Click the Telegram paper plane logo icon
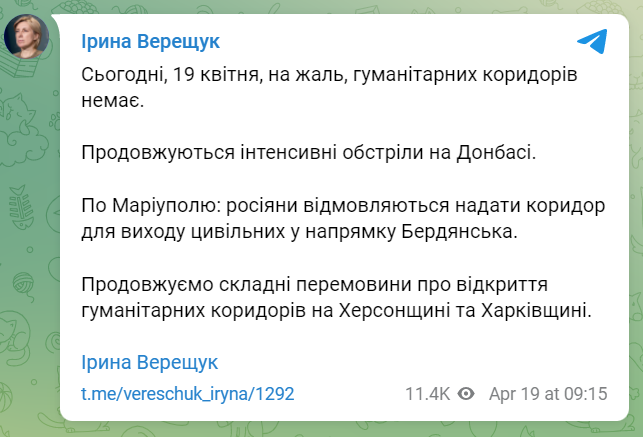 (x=592, y=41)
